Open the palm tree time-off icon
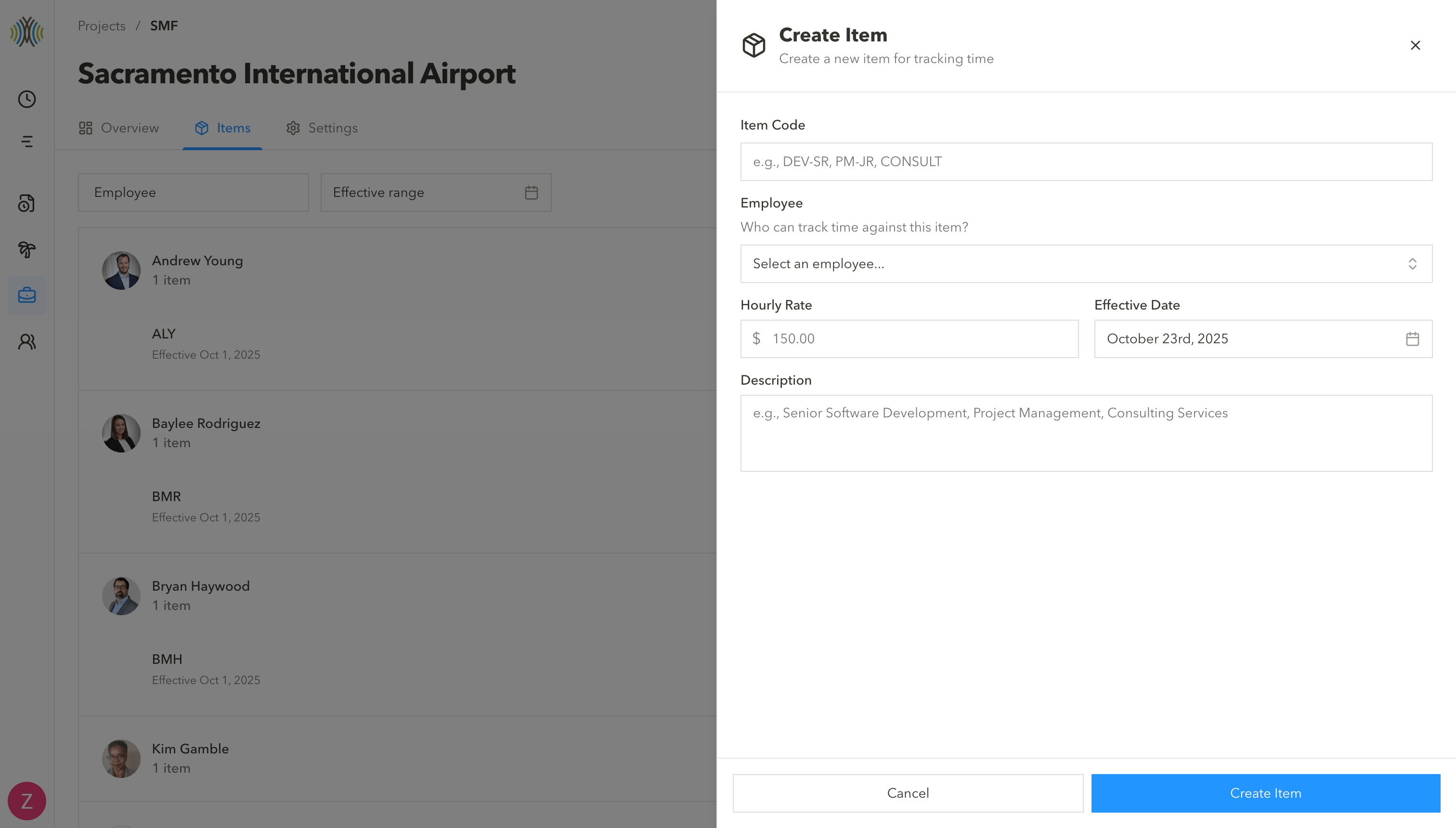The height and width of the screenshot is (828, 1456). pyautogui.click(x=27, y=249)
